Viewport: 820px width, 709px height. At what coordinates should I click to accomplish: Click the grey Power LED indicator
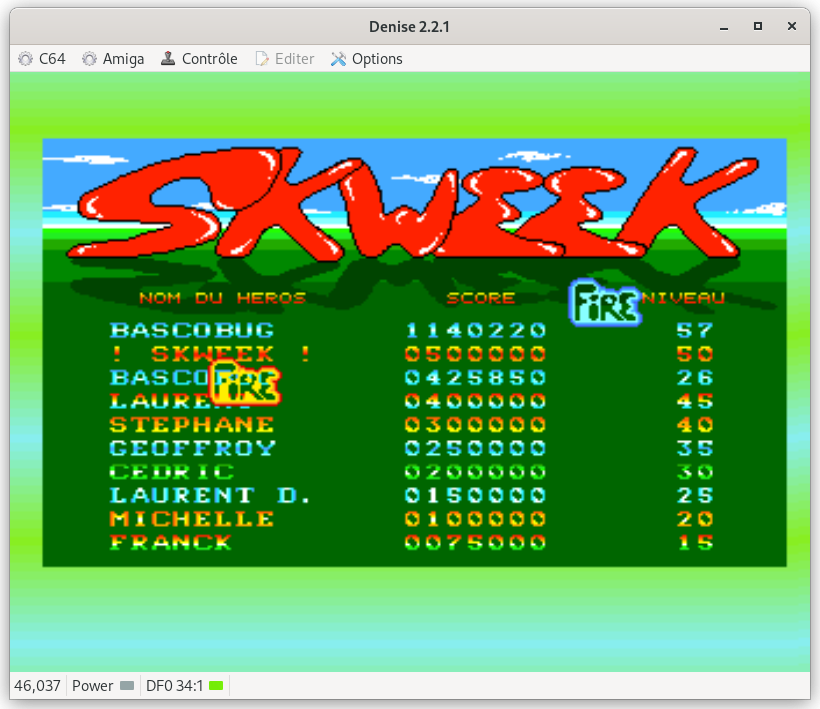tap(127, 685)
